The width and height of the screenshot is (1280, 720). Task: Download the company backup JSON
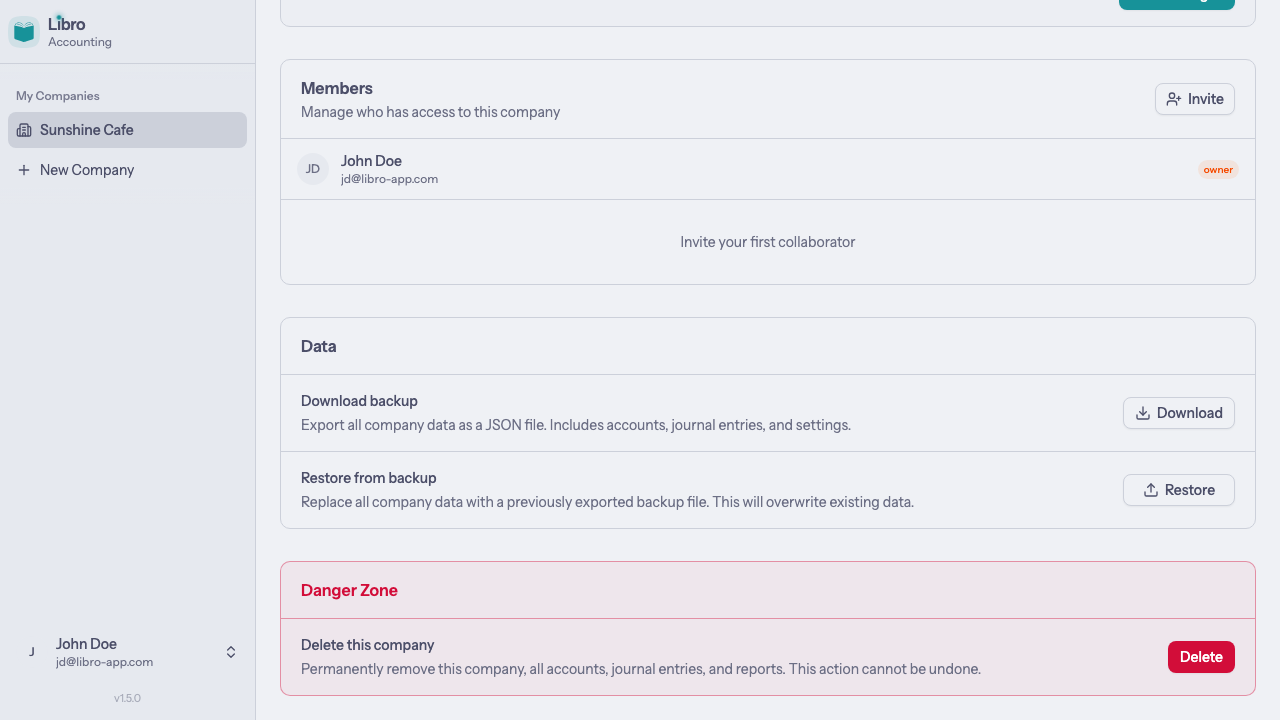(1179, 412)
